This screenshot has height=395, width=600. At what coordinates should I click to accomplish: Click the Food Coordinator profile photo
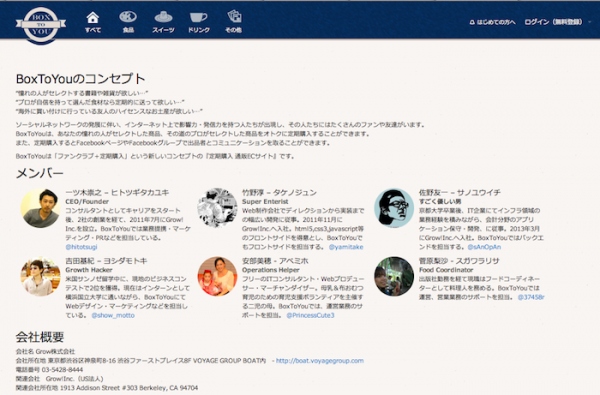click(394, 276)
